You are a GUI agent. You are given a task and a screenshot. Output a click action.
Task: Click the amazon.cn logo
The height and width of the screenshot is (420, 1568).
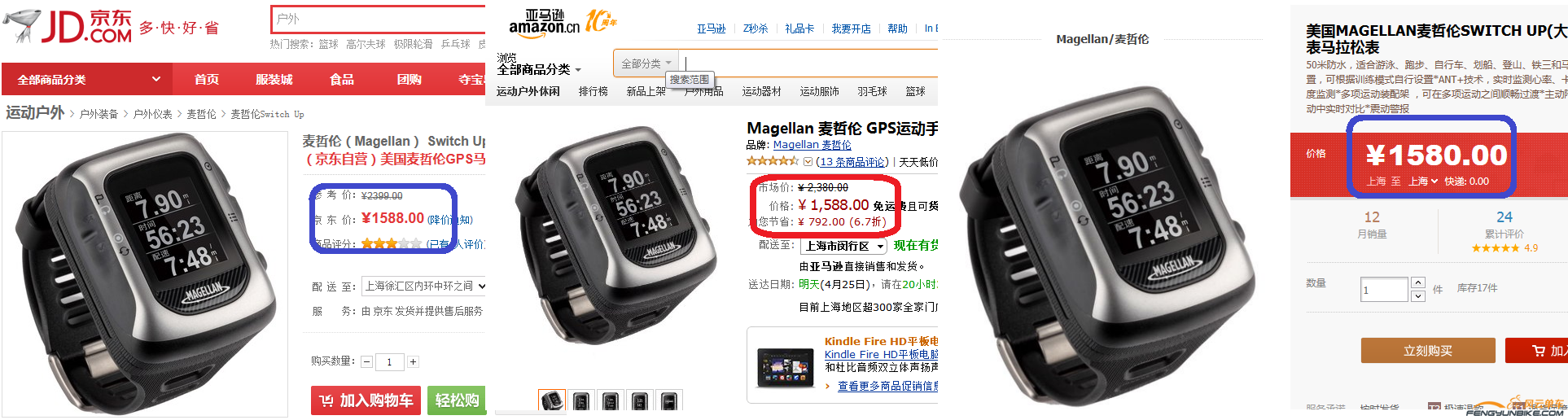pyautogui.click(x=544, y=22)
